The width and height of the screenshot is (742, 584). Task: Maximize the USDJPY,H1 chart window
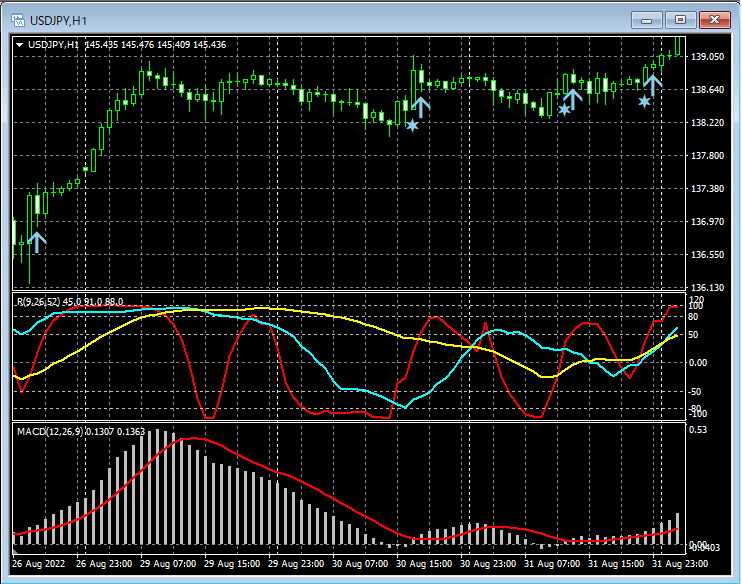(x=681, y=19)
